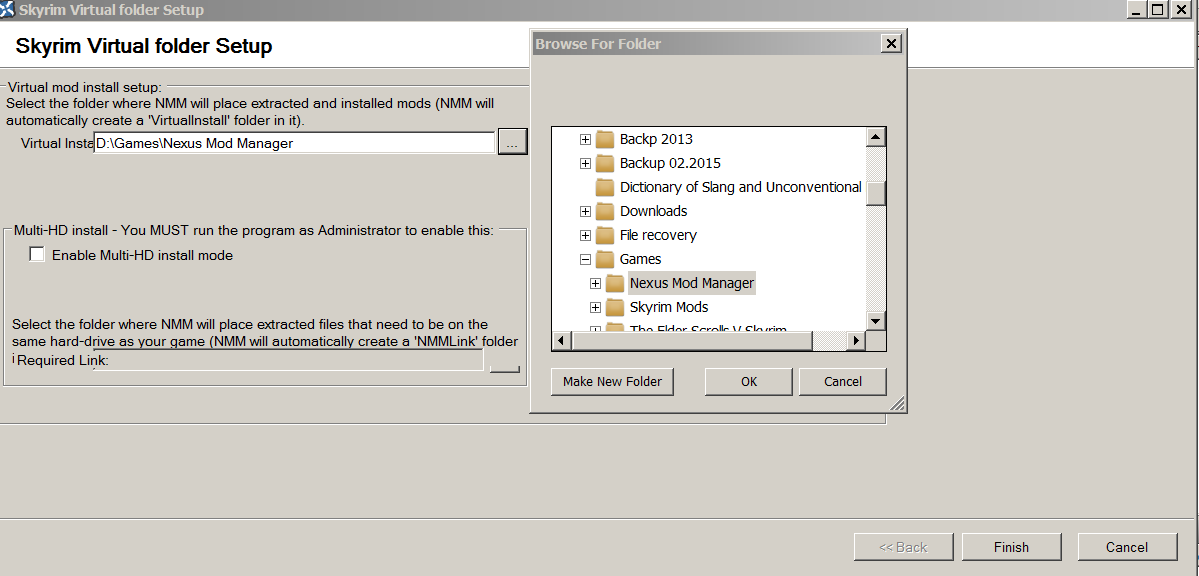
Task: Select The Elder Scrolls V Skyrim folder
Action: pos(707,329)
